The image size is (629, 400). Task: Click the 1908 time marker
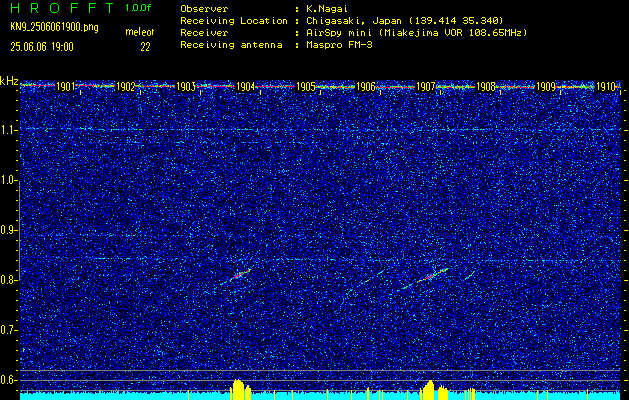486,87
